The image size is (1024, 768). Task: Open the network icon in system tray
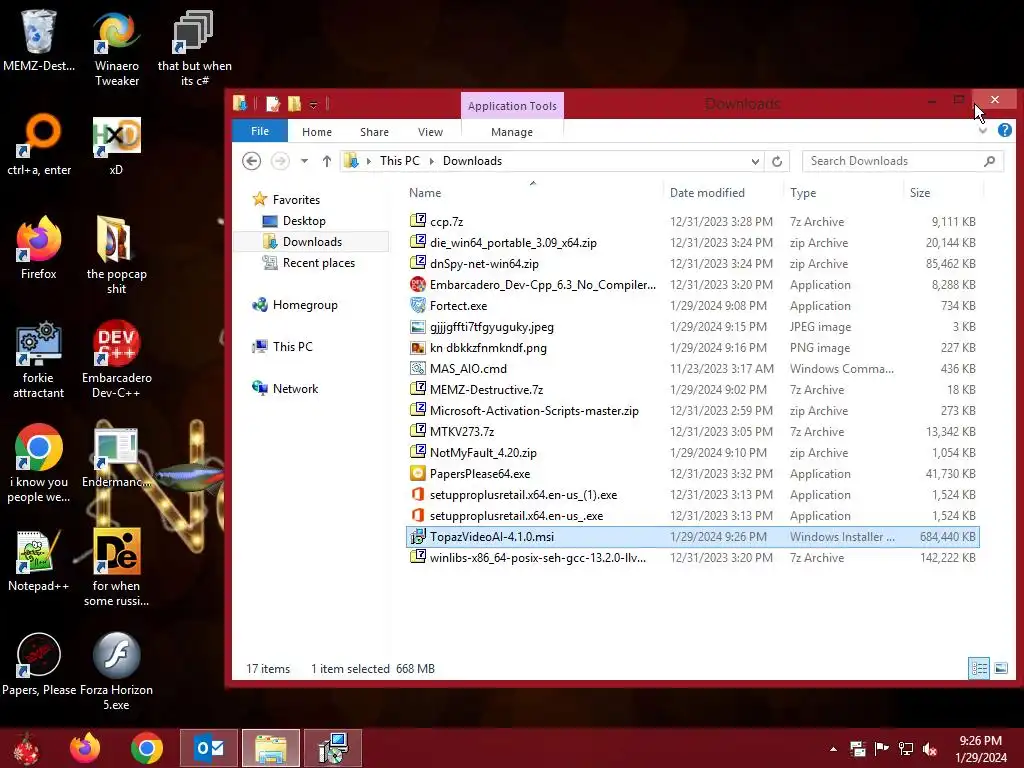906,749
